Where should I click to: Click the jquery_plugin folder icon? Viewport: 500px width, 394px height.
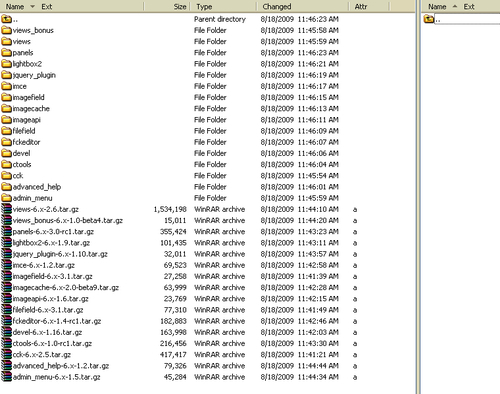[x=6, y=75]
